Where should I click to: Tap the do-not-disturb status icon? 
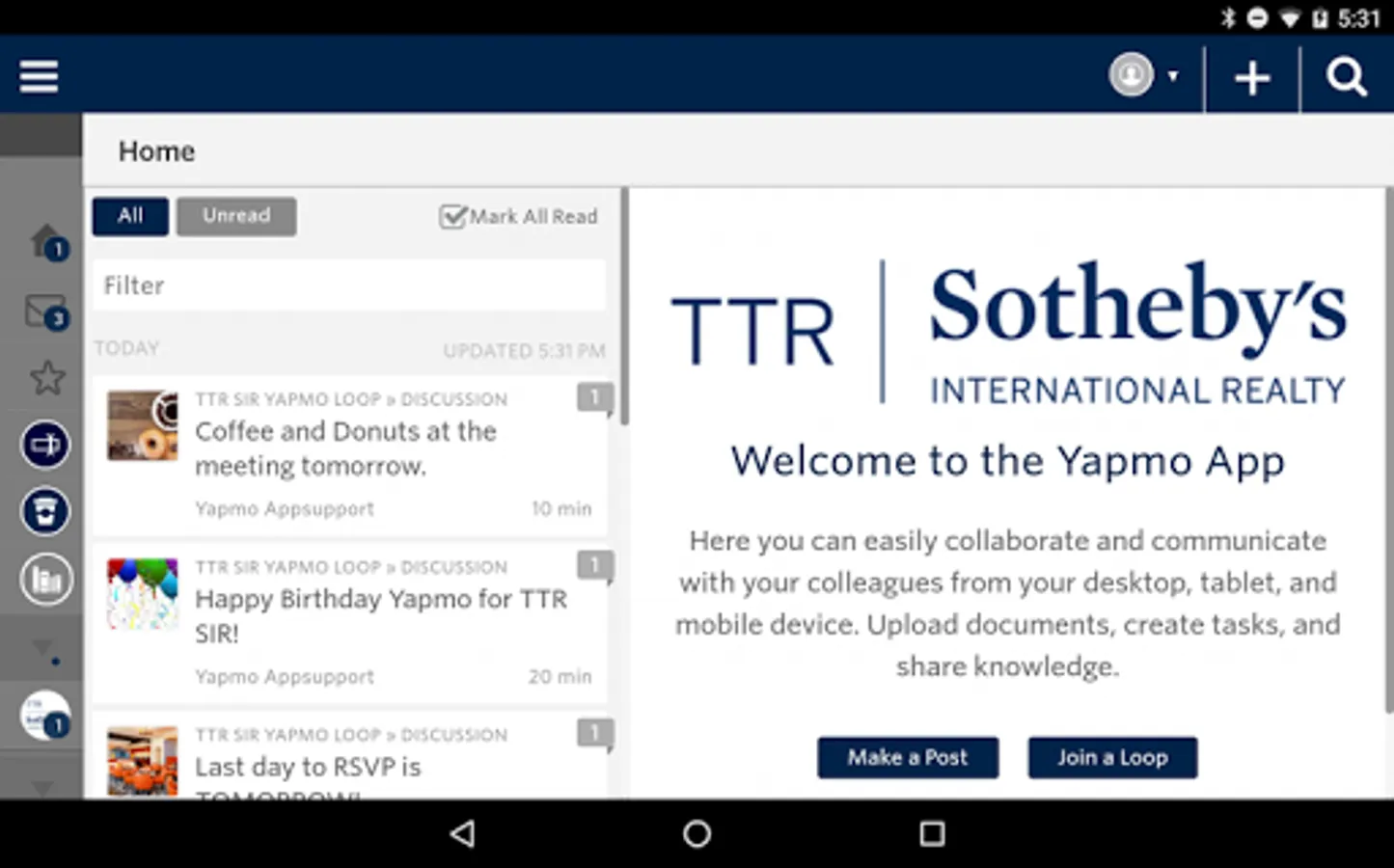click(x=1257, y=18)
